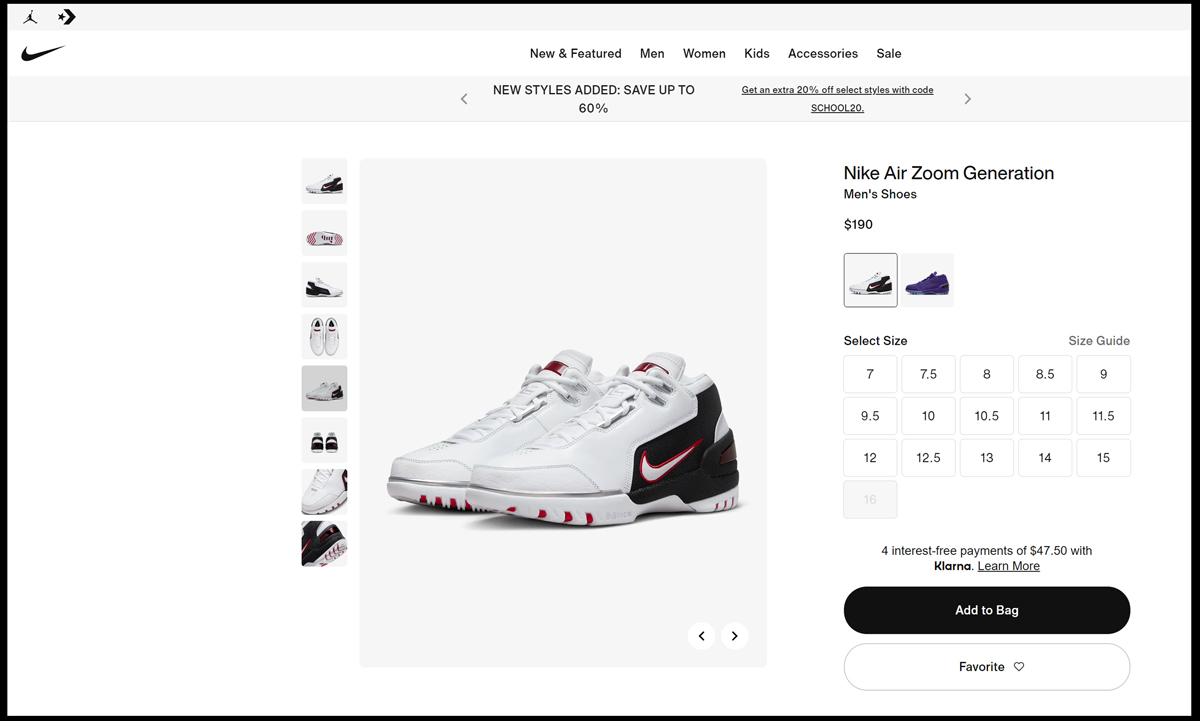Click the $190 price text
1200x721 pixels.
pos(858,225)
